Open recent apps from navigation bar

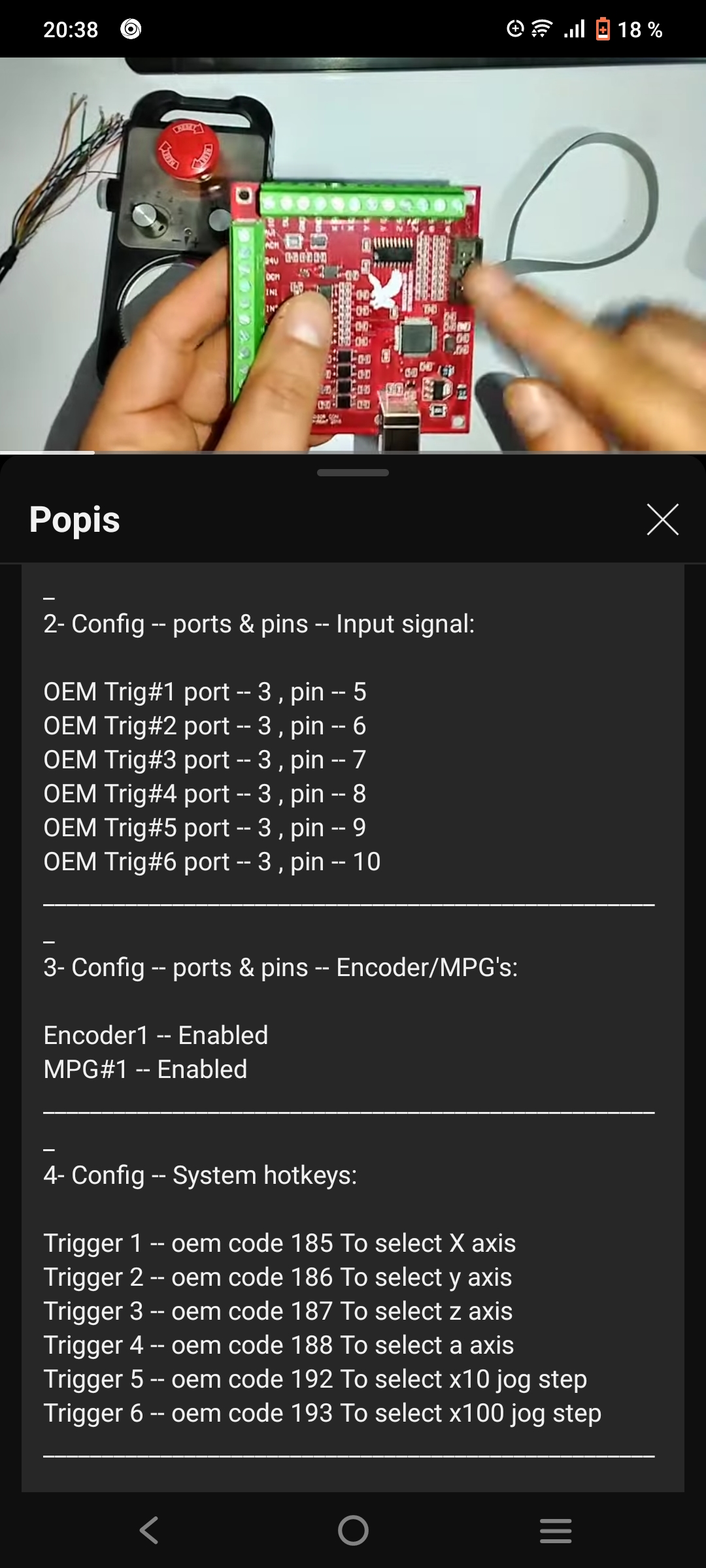pyautogui.click(x=556, y=1530)
